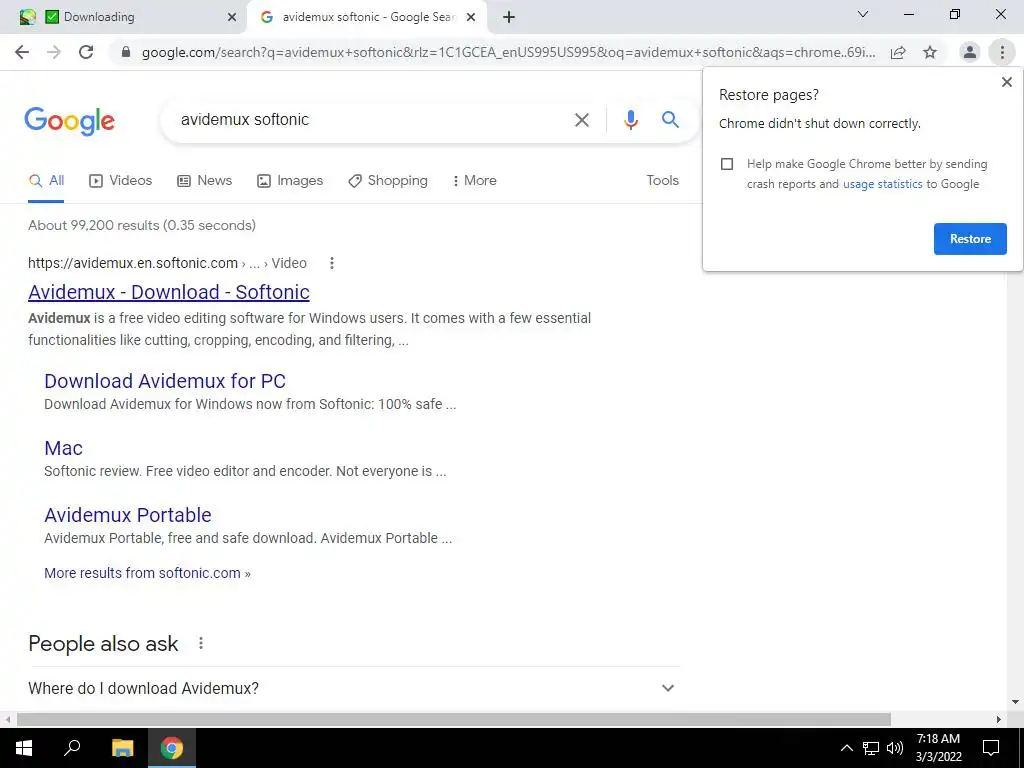1024x768 pixels.
Task: Open Avidemux - Download - Softonic result
Action: coord(168,292)
